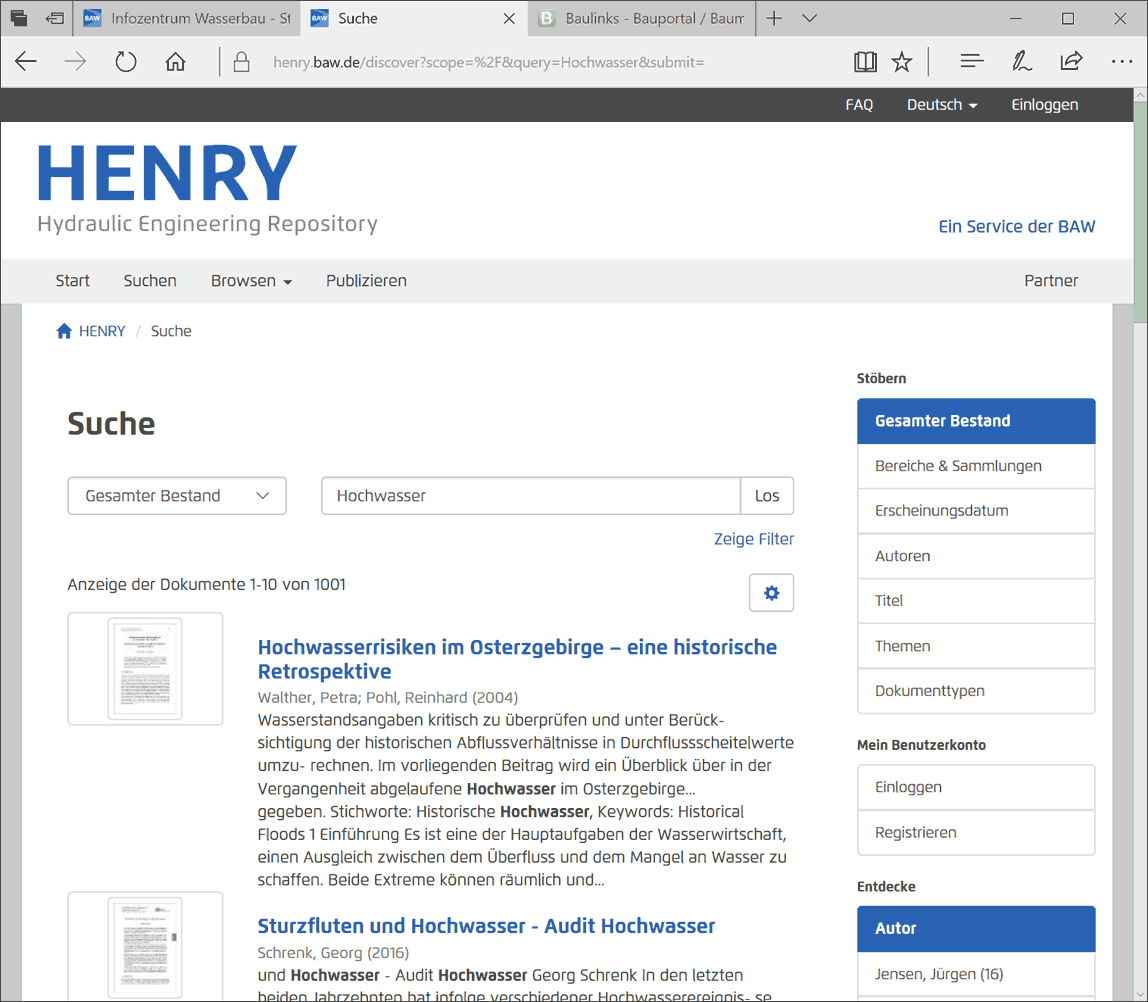Browse by Themen

tap(976, 646)
